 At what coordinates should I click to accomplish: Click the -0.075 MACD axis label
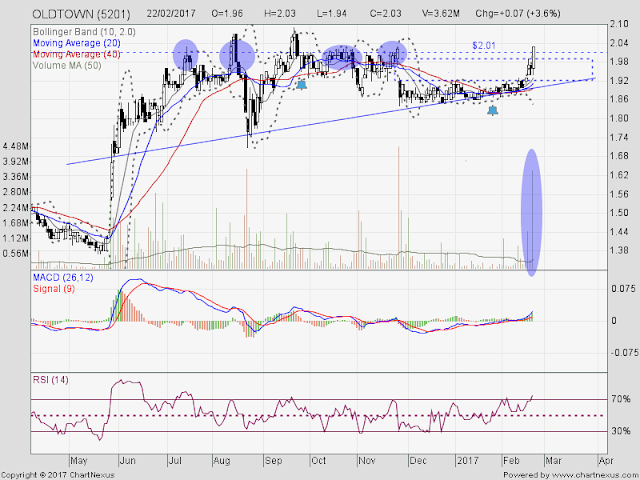pyautogui.click(x=622, y=352)
